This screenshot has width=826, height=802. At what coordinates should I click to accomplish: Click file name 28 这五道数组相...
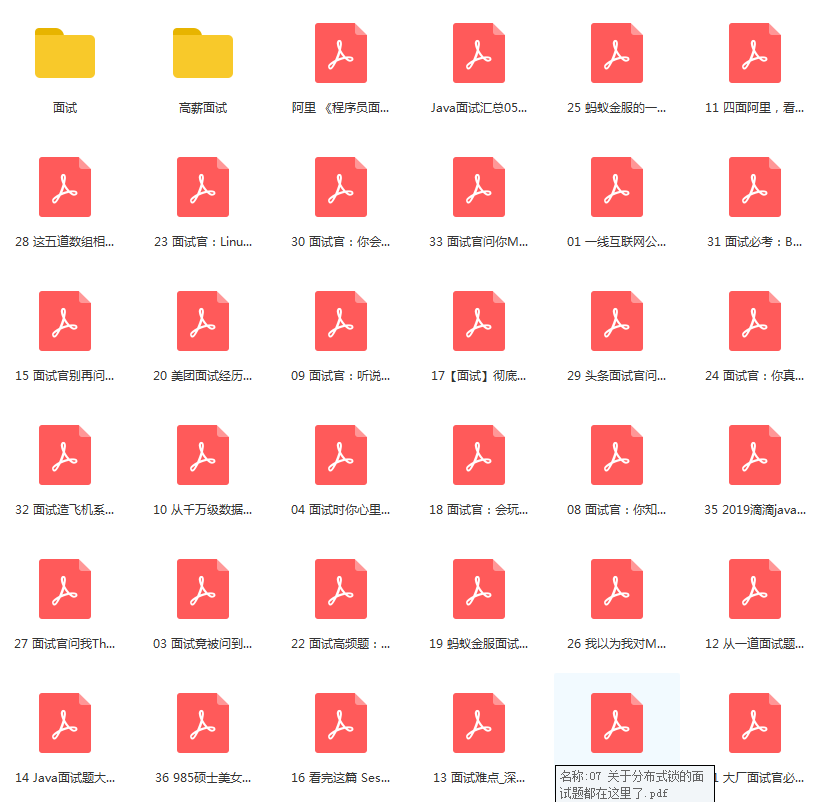(x=65, y=242)
